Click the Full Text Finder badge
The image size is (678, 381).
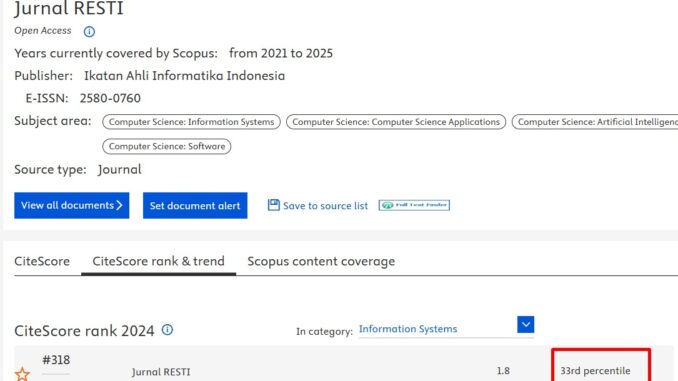click(414, 205)
